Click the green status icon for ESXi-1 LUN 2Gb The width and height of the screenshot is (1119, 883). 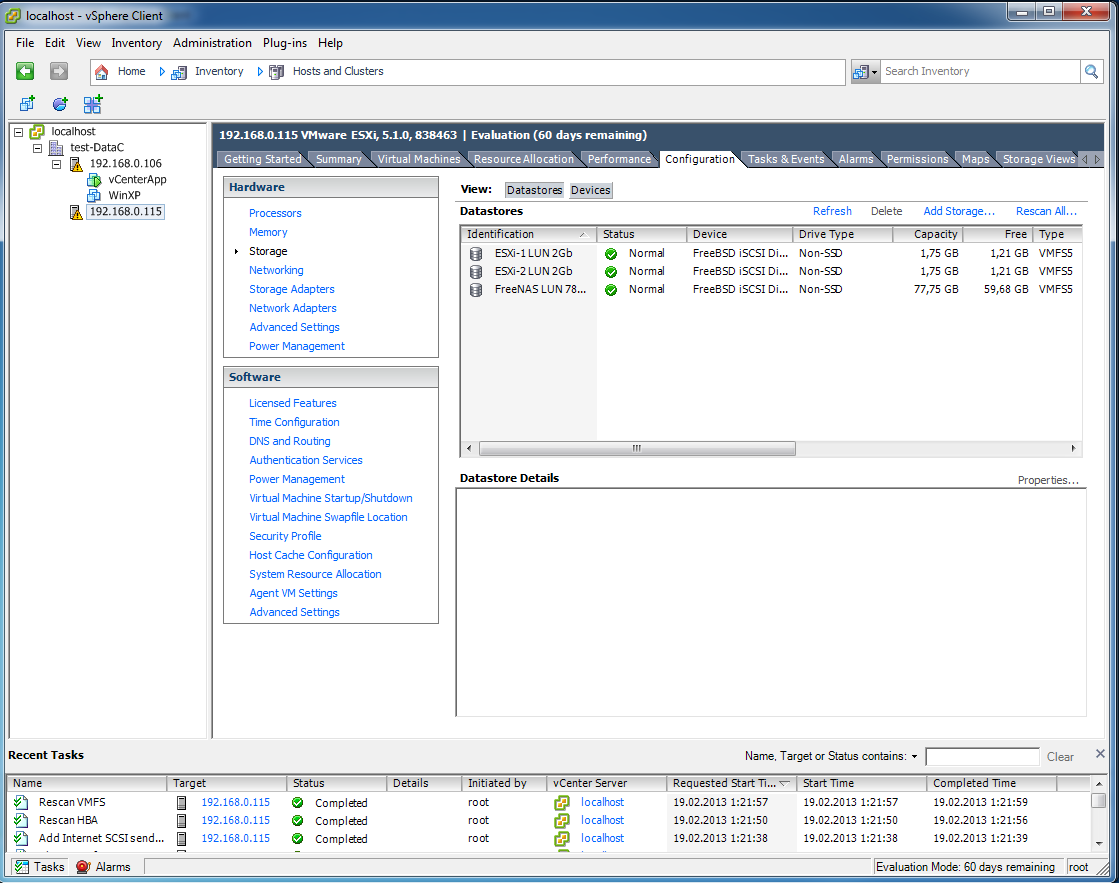[611, 253]
